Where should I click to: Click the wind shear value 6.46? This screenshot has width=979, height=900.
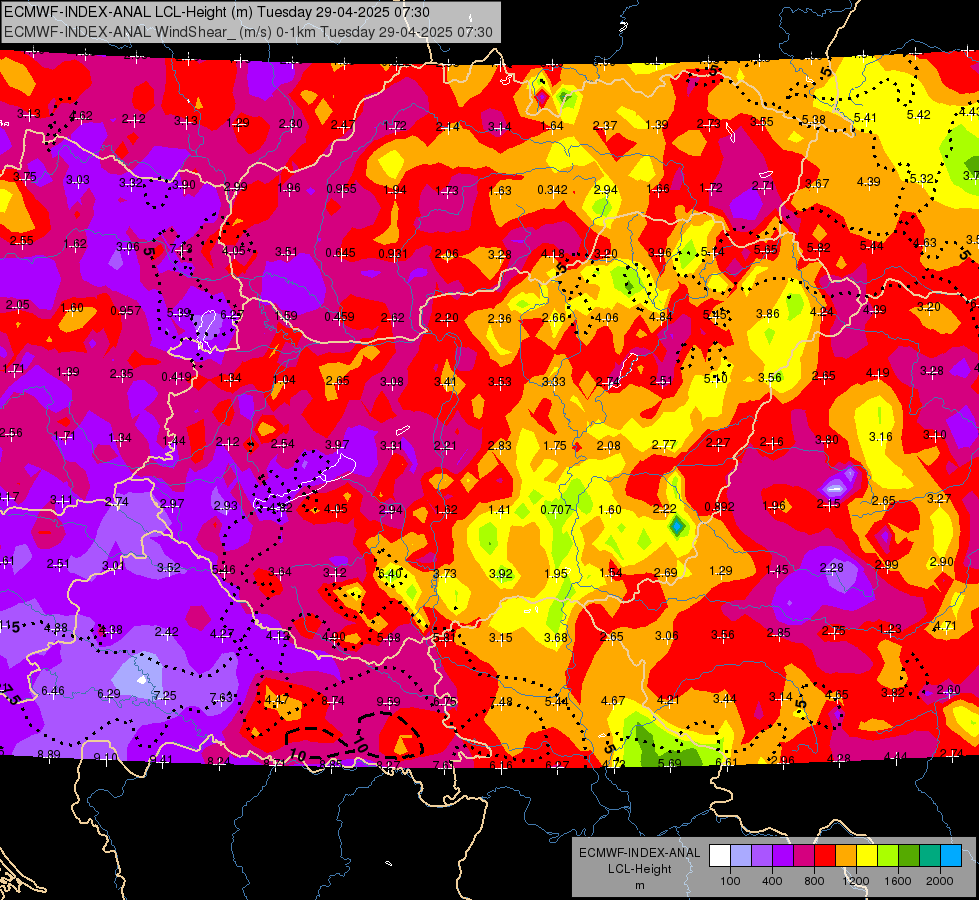[x=52, y=691]
